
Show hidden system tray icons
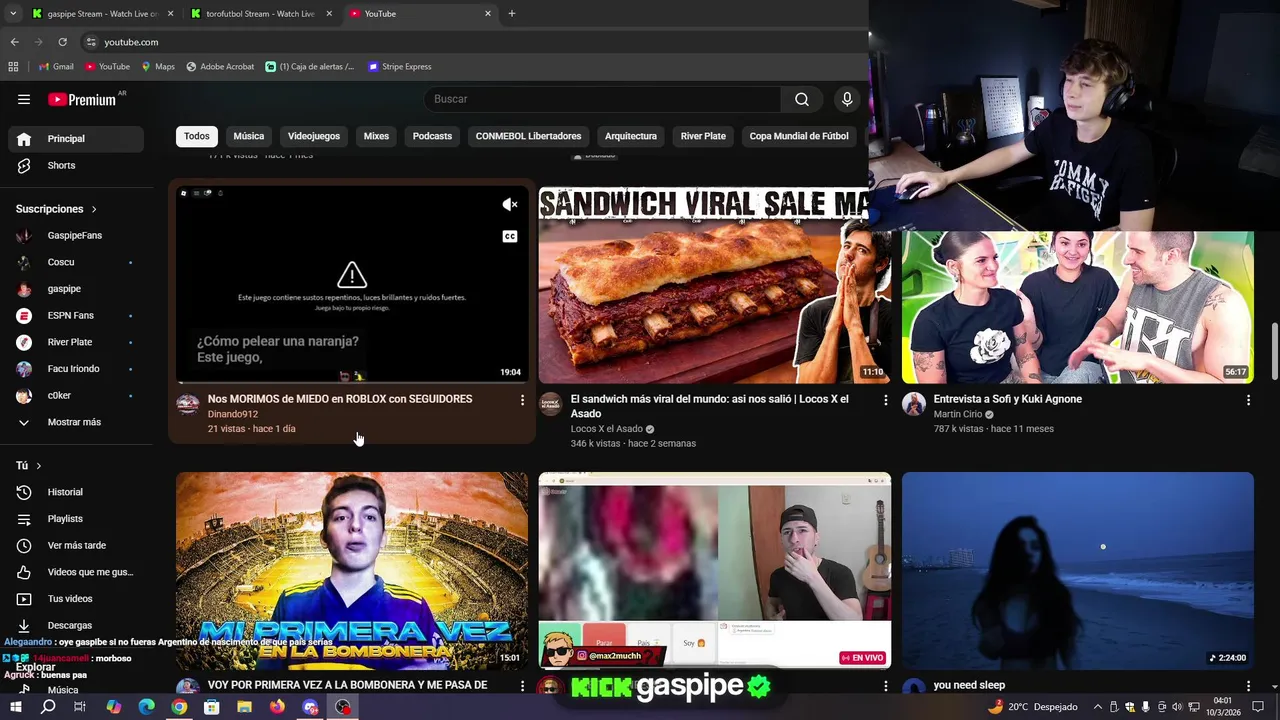(1098, 707)
